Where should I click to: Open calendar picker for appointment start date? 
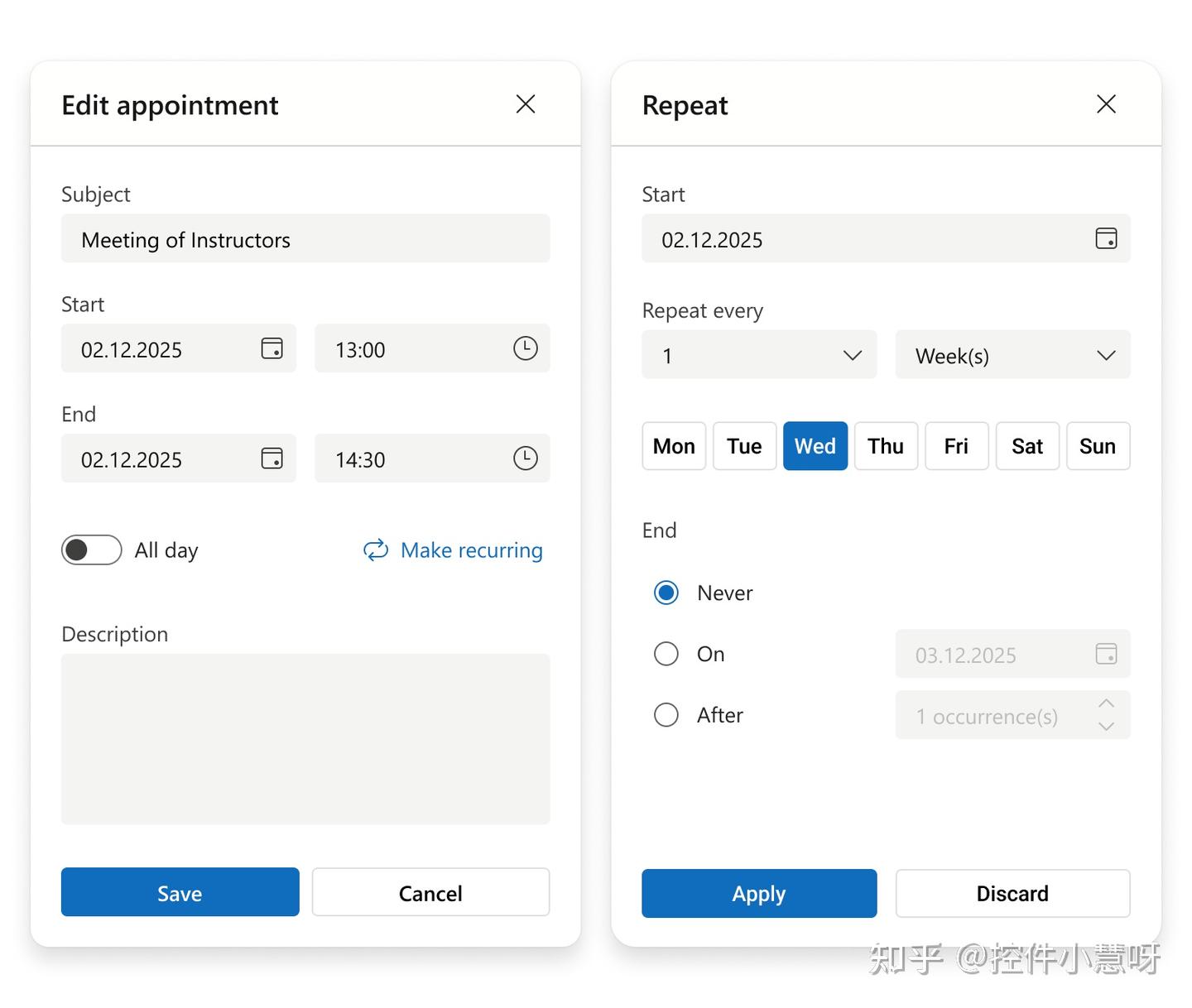pyautogui.click(x=272, y=348)
